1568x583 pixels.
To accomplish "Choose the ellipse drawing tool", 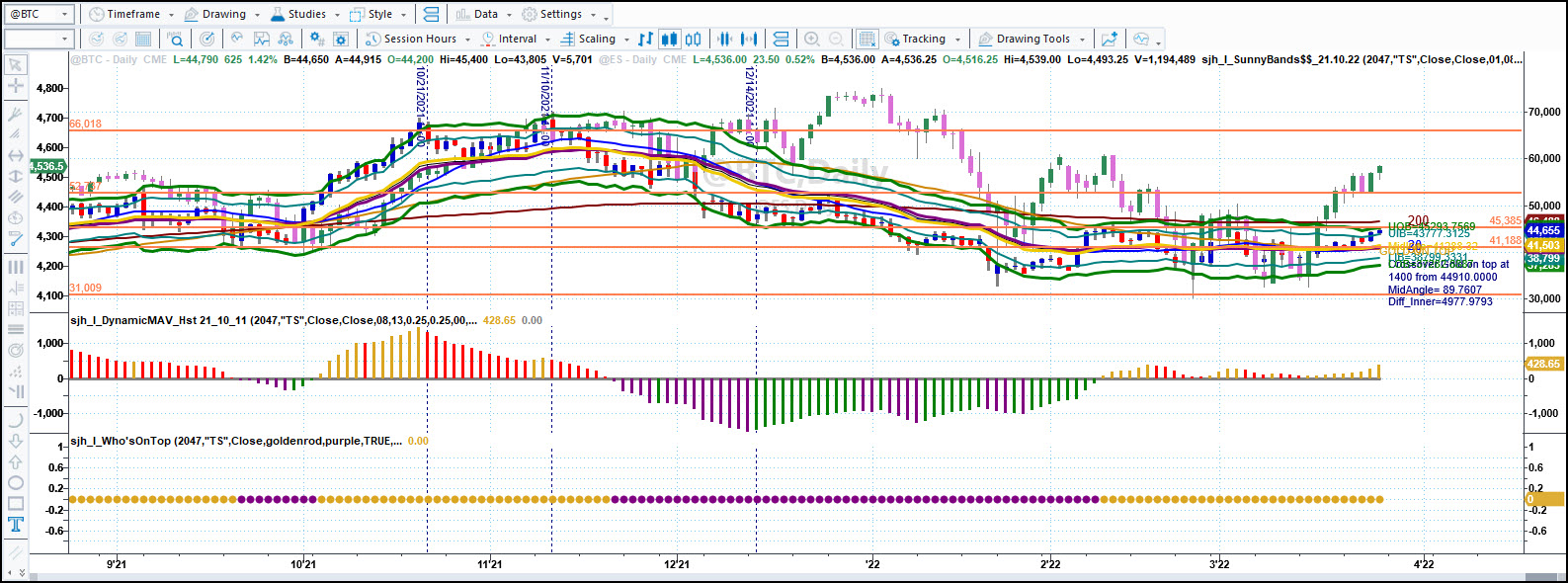I will (16, 483).
